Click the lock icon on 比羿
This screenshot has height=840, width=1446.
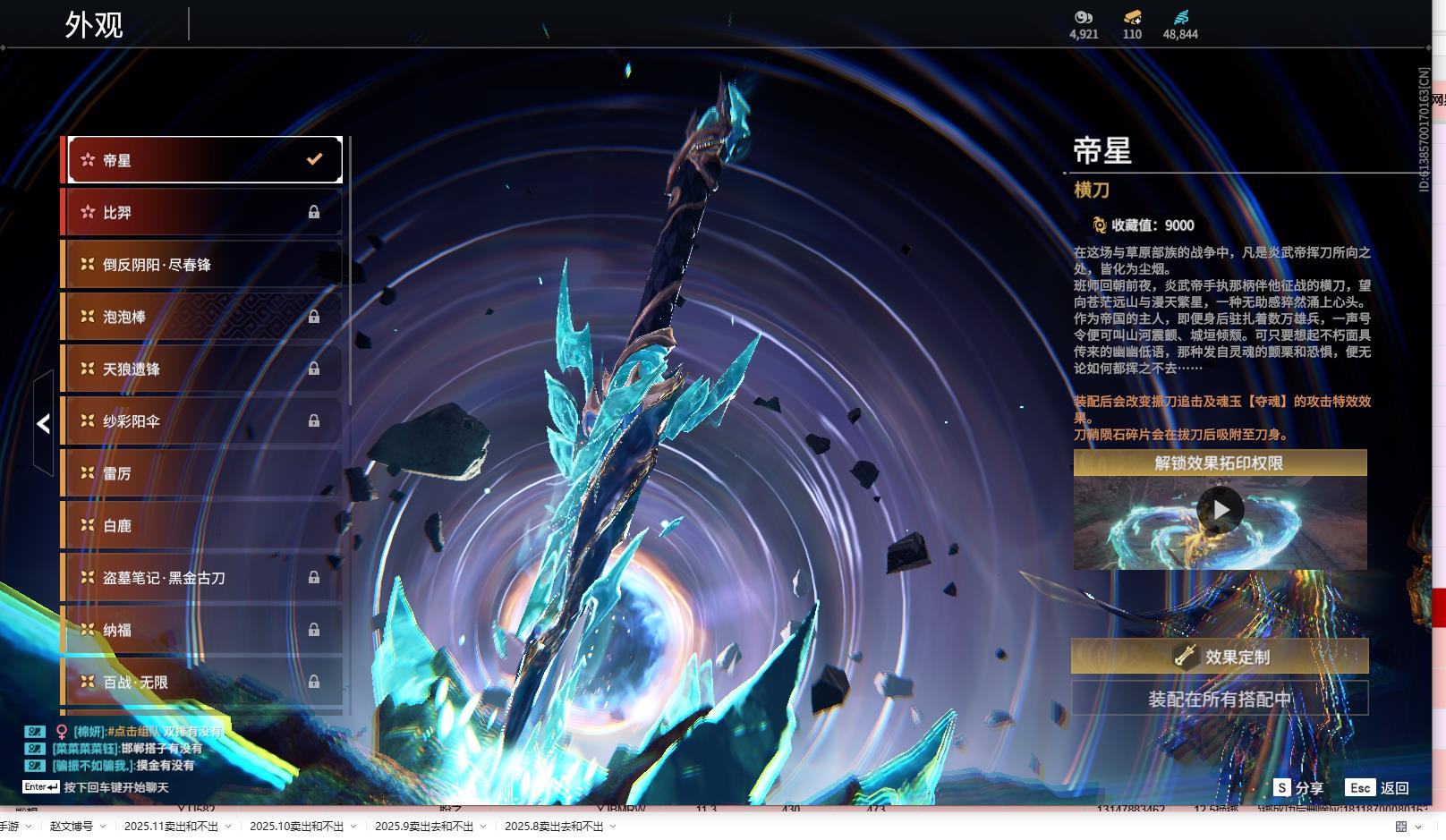(x=314, y=212)
